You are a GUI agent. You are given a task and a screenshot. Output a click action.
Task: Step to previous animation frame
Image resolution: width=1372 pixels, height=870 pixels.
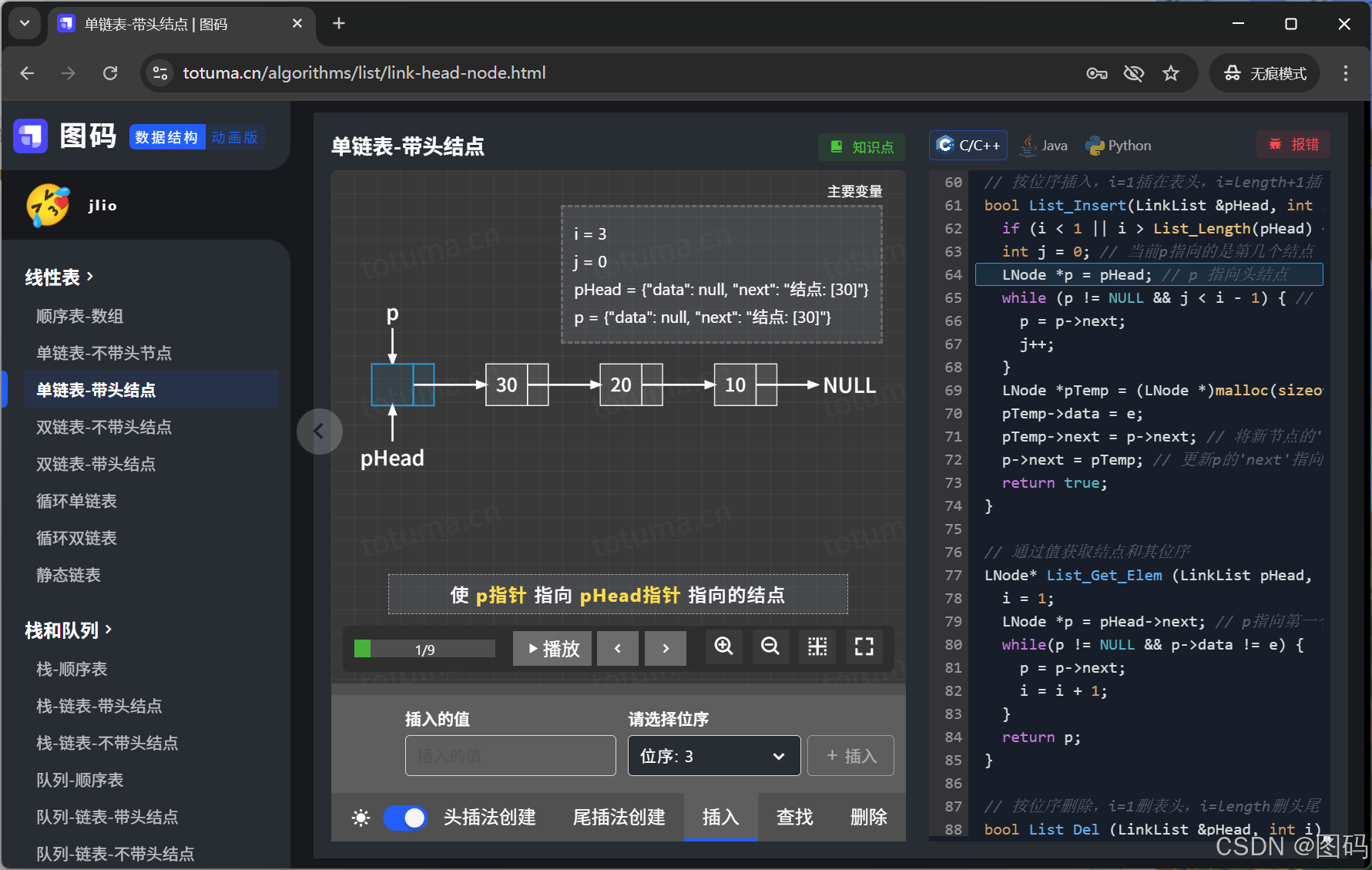tap(617, 648)
